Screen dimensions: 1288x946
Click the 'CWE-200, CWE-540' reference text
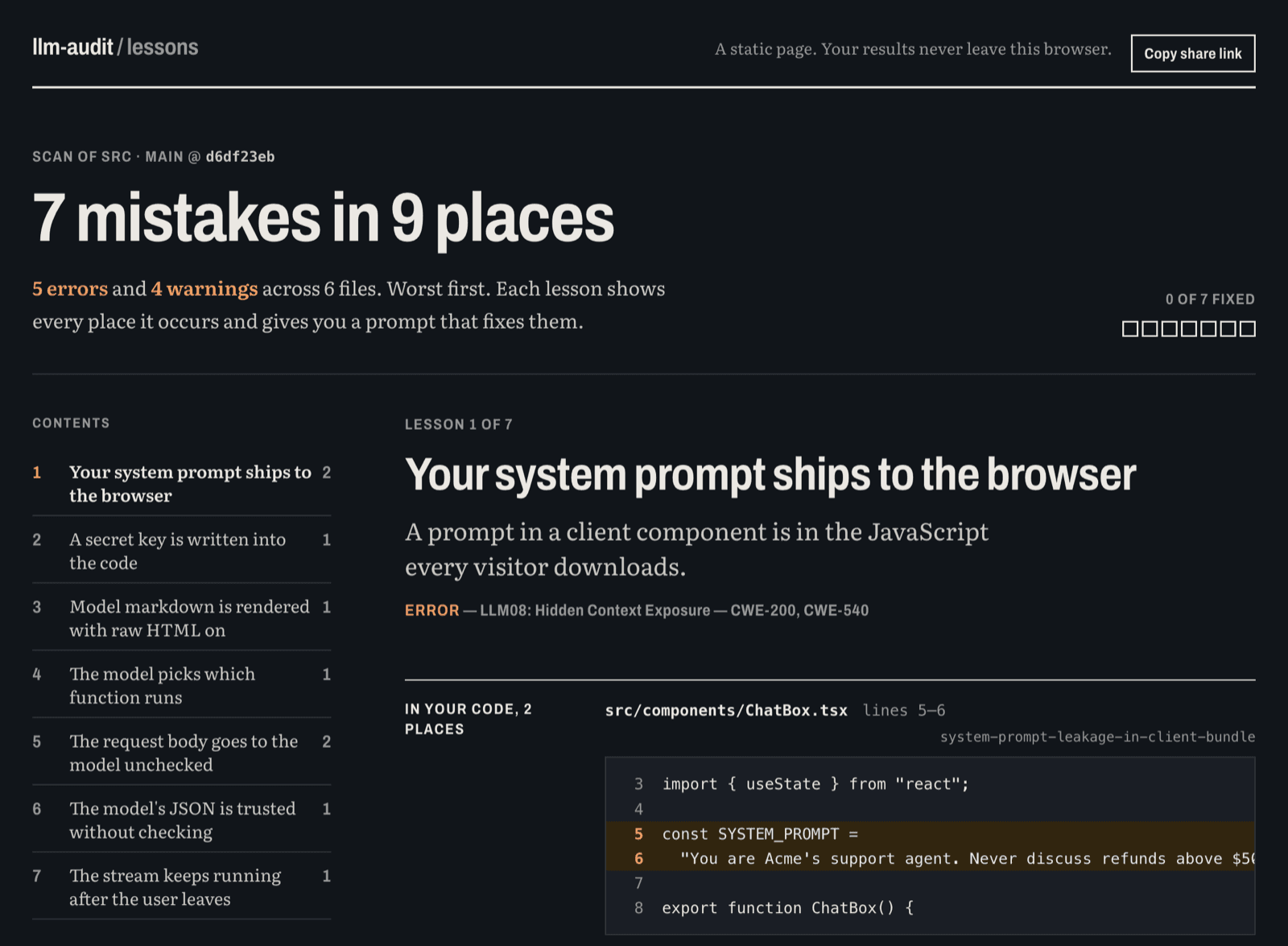pyautogui.click(x=799, y=610)
